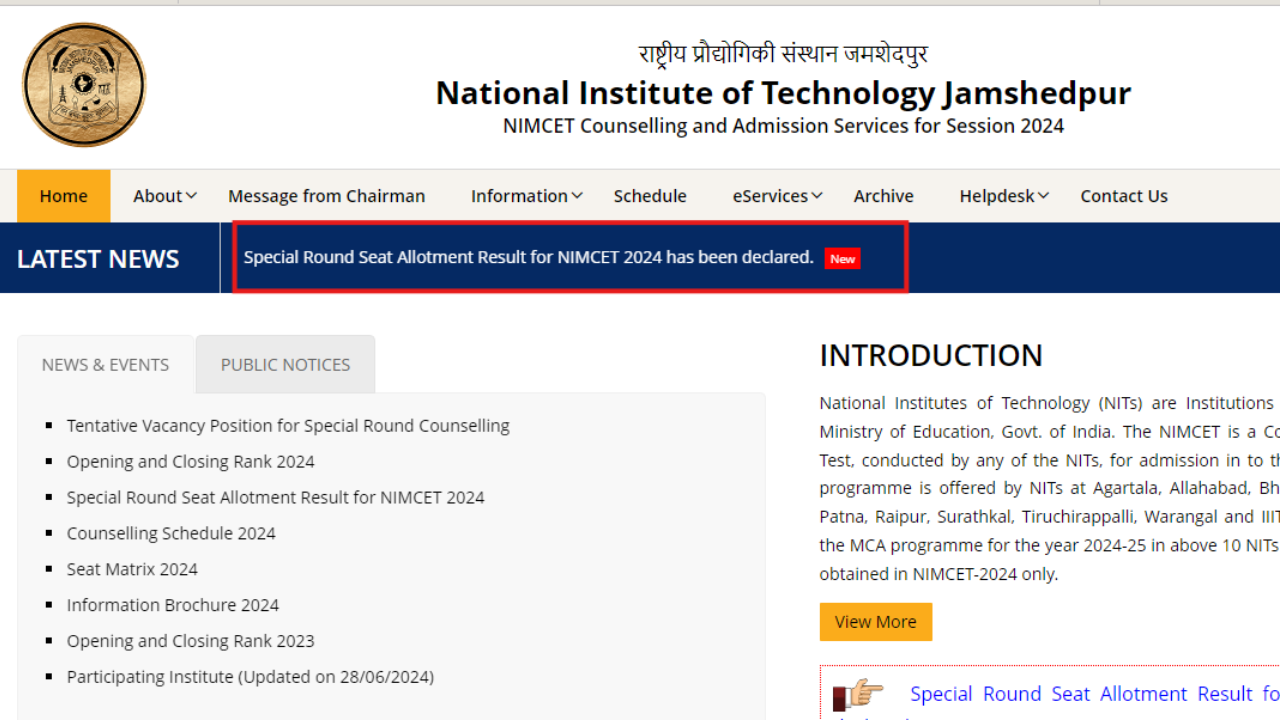Open Participating Institute updated 28/06/2024 link
Screen dimensions: 1280x720
(250, 678)
